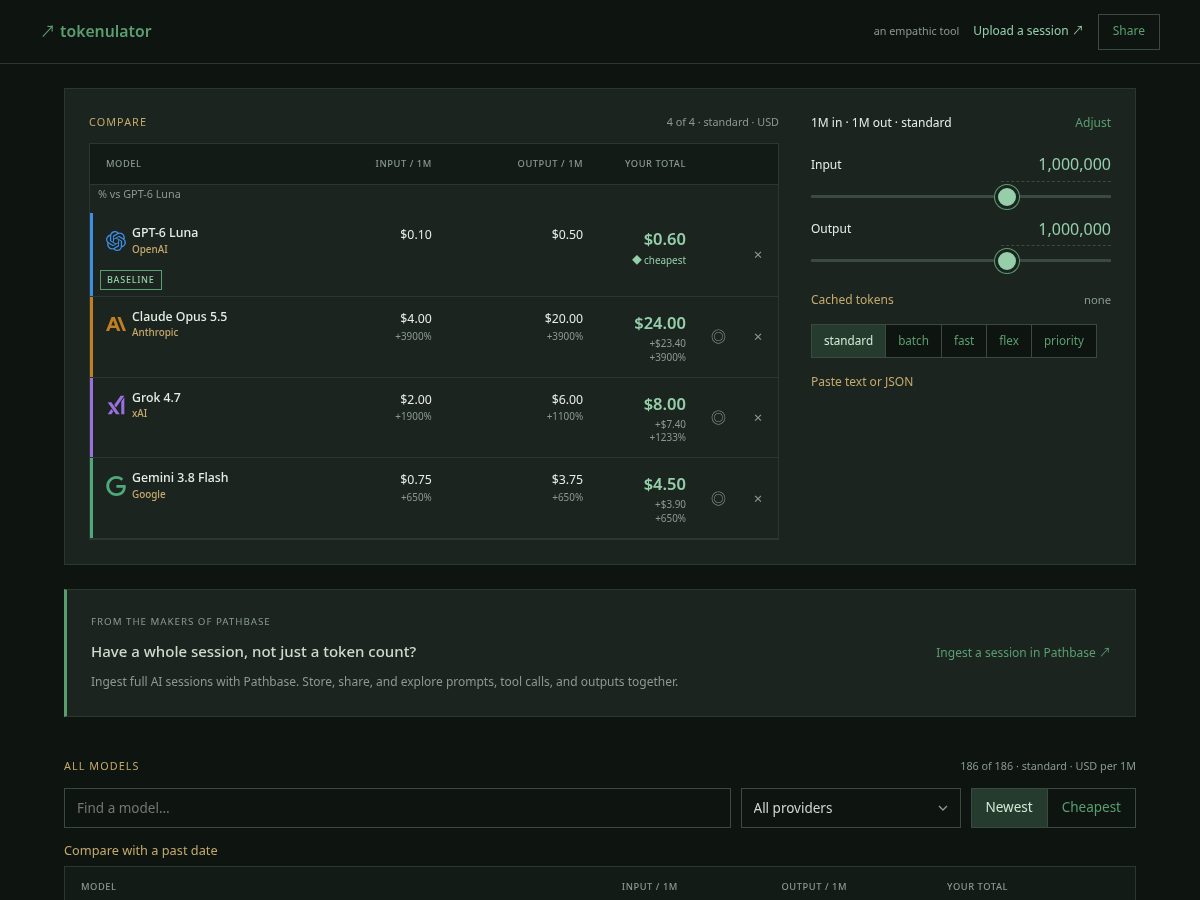
Task: Click the OUTPUT / 1M header in Compare table
Action: click(550, 164)
